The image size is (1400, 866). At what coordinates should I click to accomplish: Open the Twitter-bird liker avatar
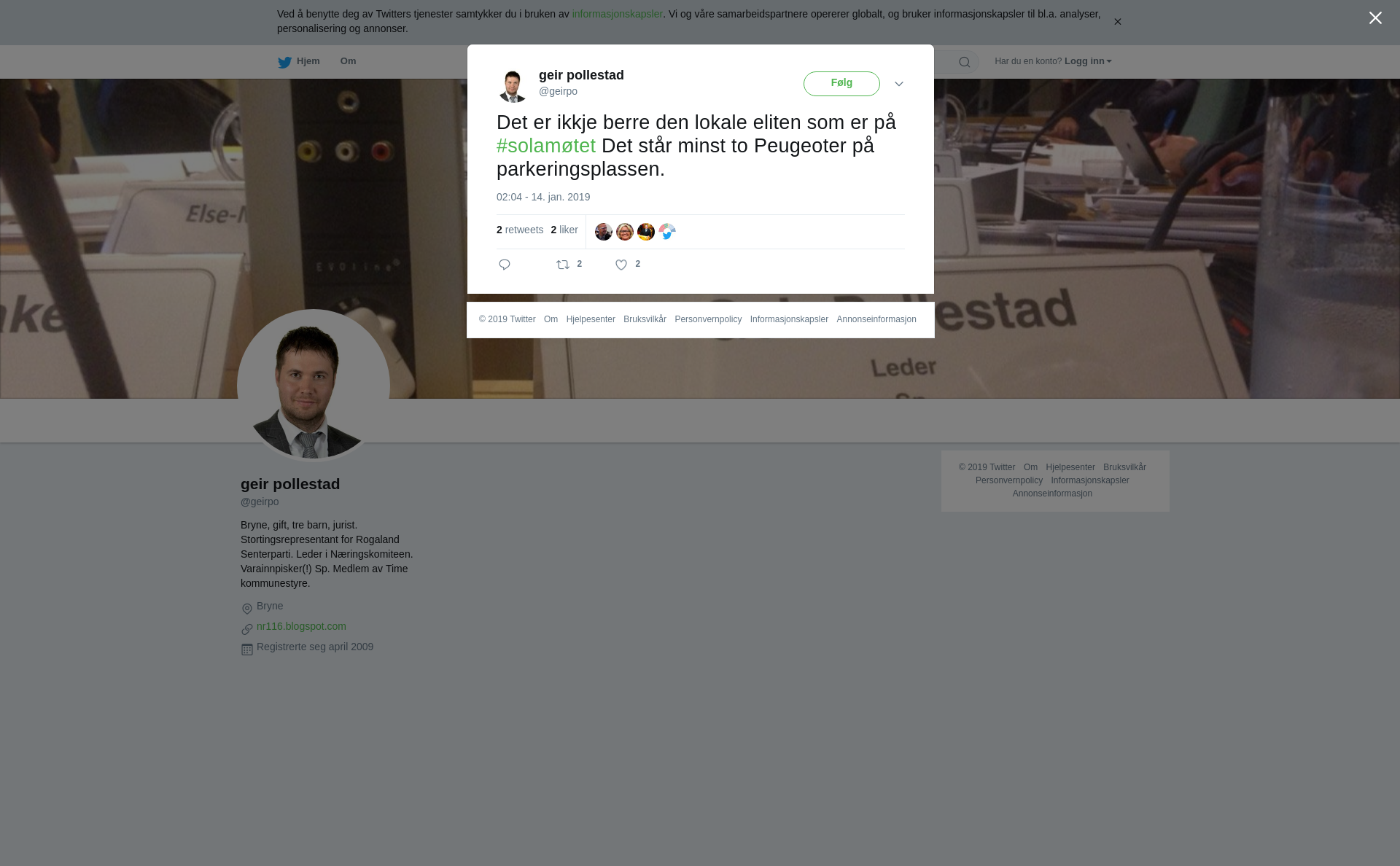coord(667,232)
